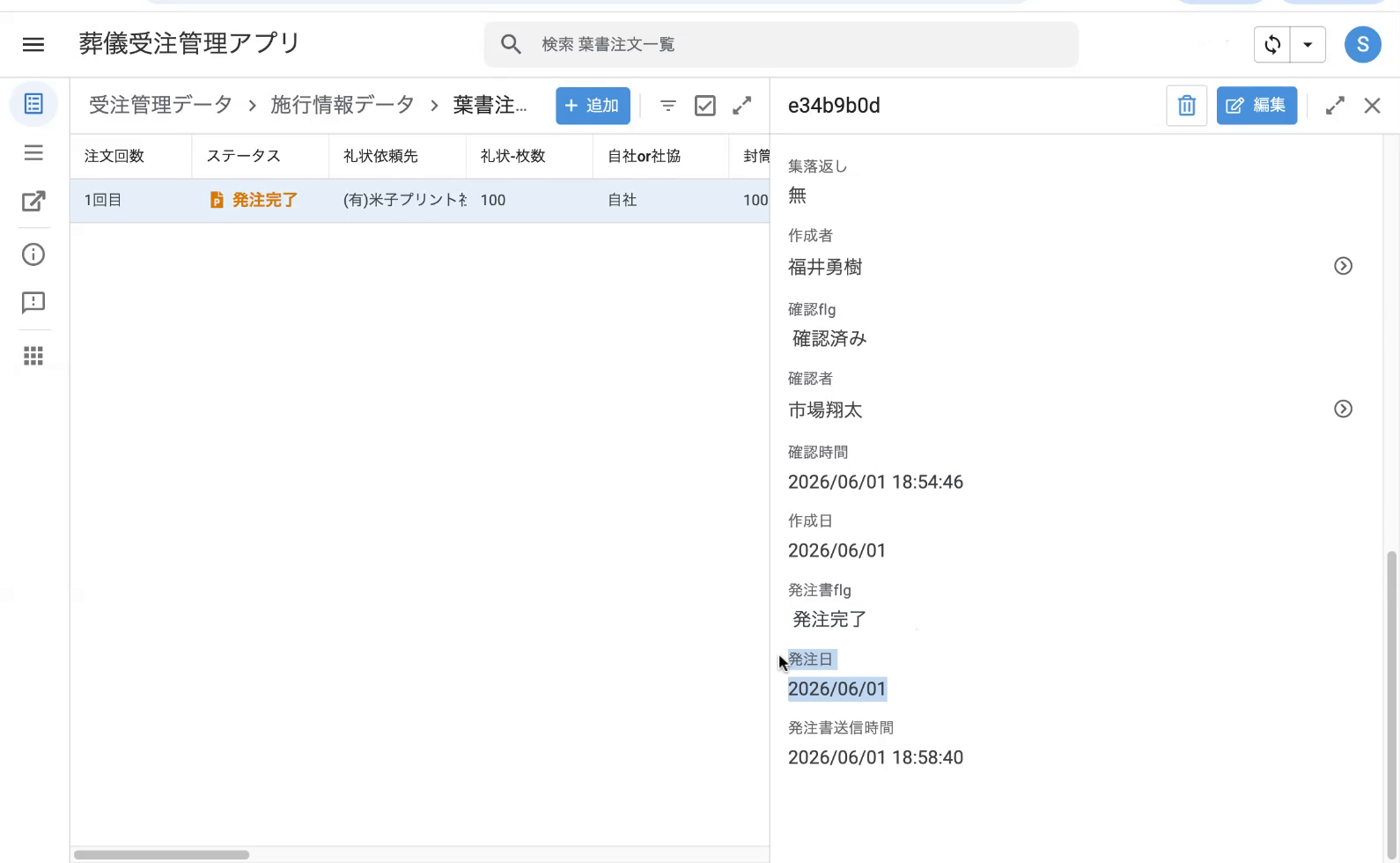Toggle multi-select checkbox icon
This screenshot has width=1400, height=863.
point(705,106)
